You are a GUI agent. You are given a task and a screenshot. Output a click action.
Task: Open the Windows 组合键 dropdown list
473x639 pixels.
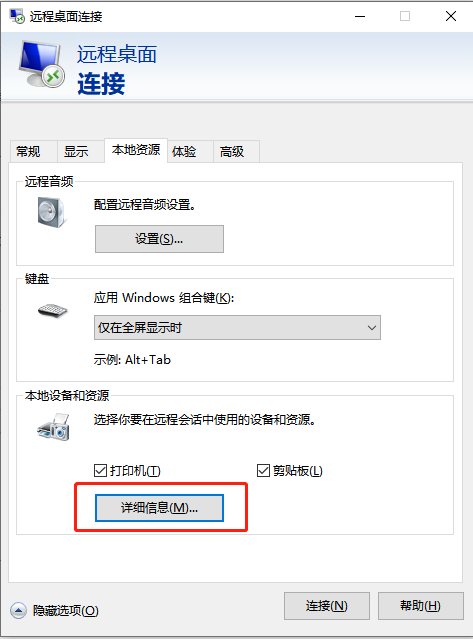[237, 327]
